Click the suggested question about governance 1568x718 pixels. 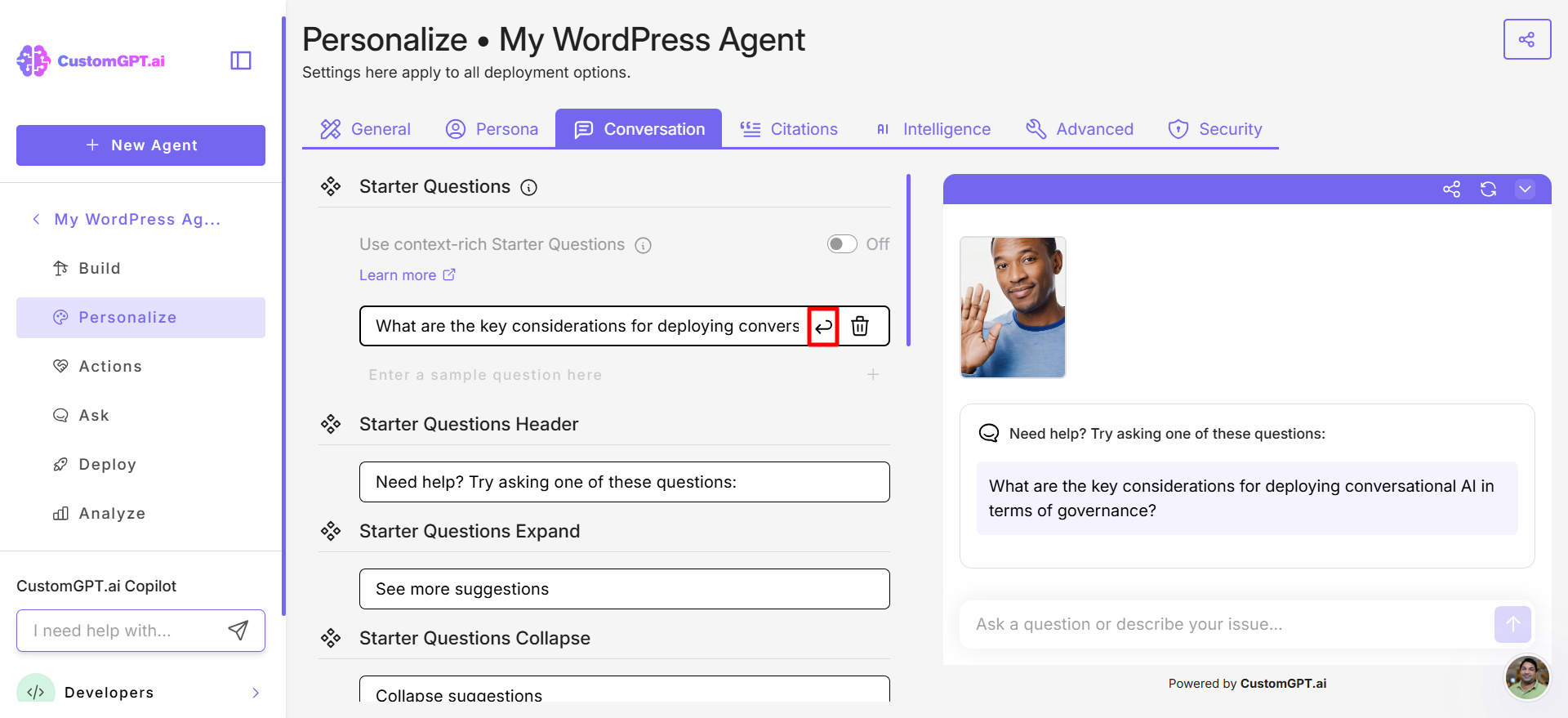pyautogui.click(x=1247, y=498)
